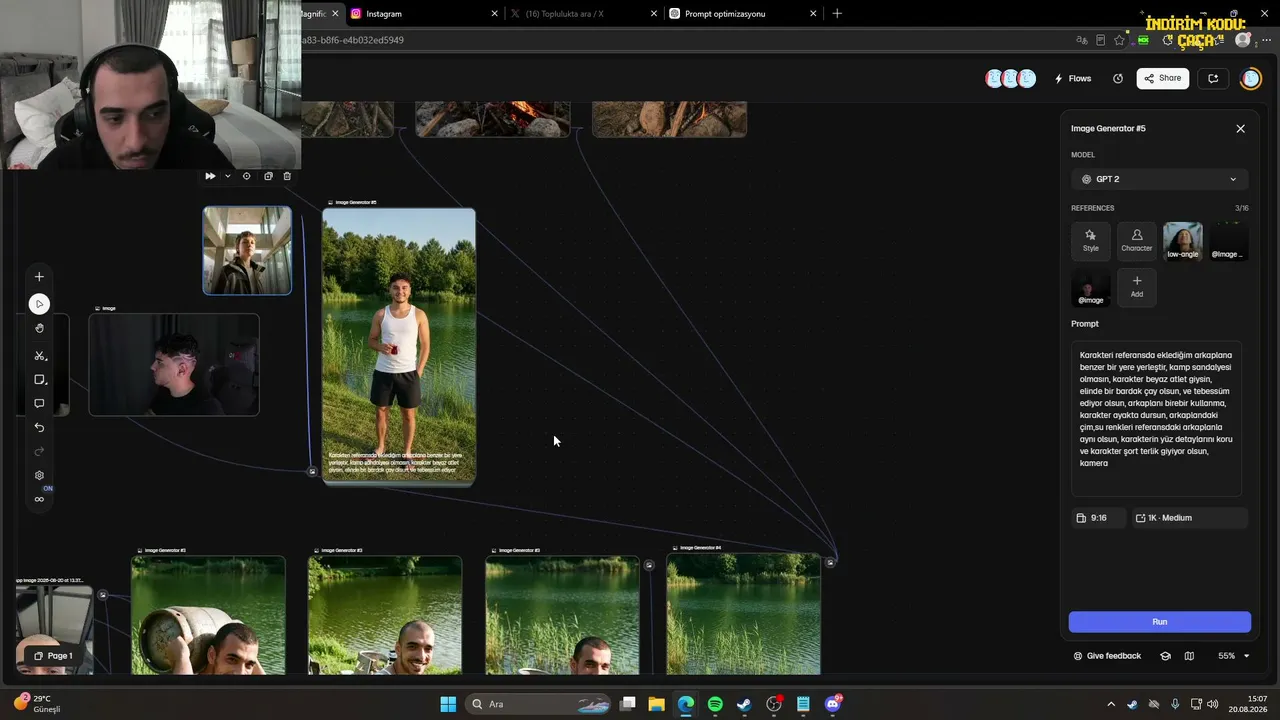The width and height of the screenshot is (1280, 720).
Task: Click the add node plus tool
Action: pyautogui.click(x=39, y=277)
